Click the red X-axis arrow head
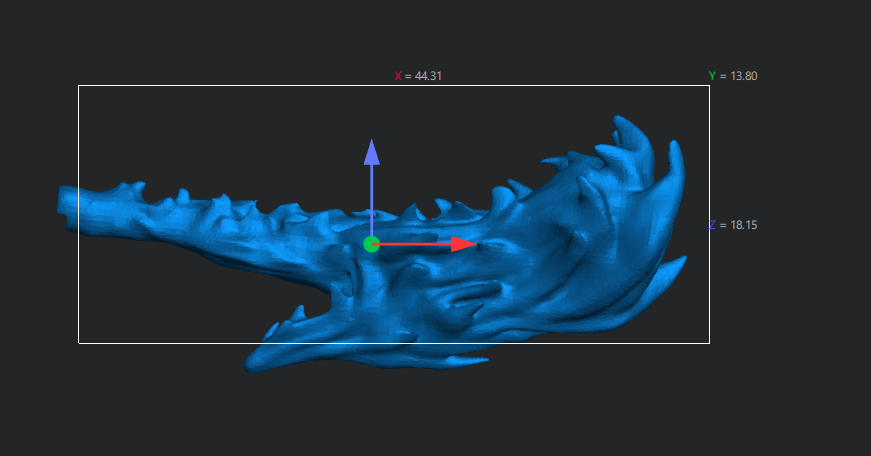The width and height of the screenshot is (871, 456). tap(464, 244)
